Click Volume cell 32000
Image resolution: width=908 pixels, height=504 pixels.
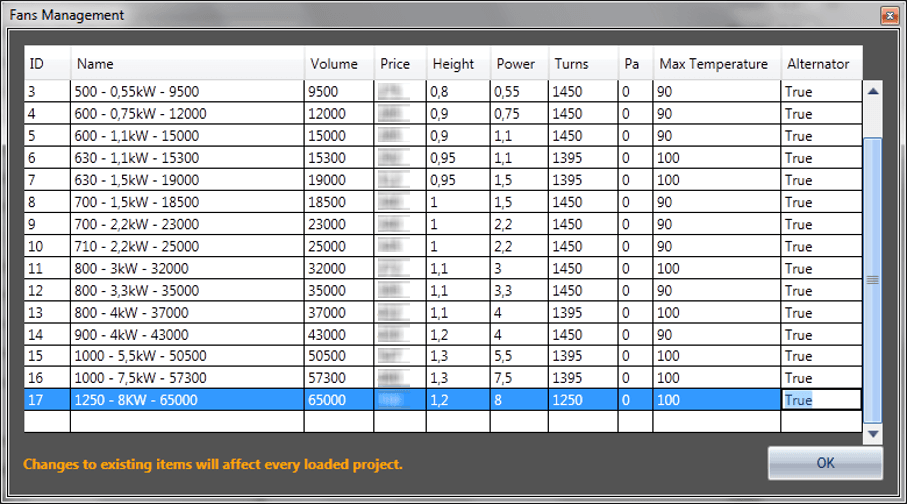point(339,268)
